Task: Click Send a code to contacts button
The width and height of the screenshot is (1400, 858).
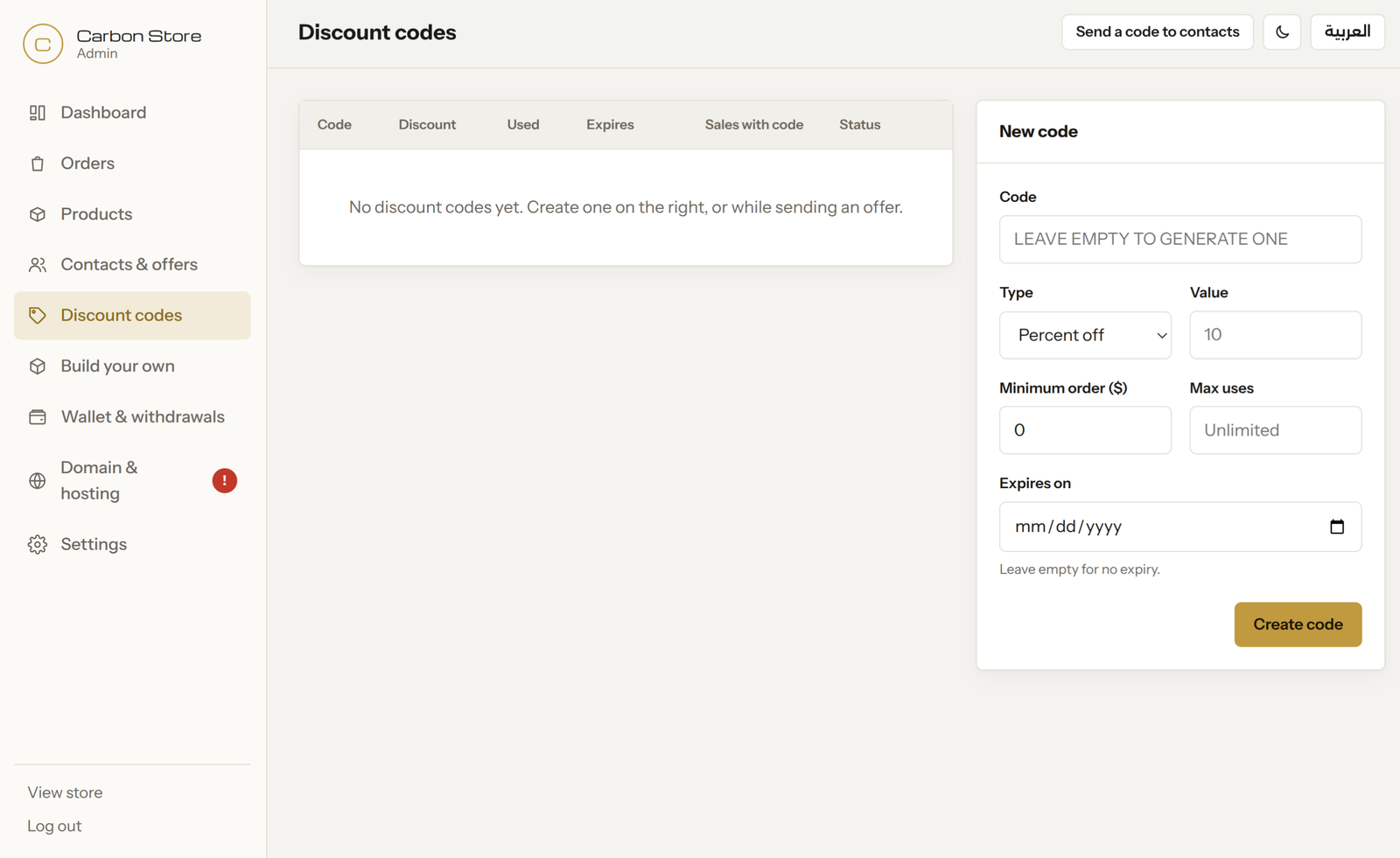Action: click(1158, 32)
